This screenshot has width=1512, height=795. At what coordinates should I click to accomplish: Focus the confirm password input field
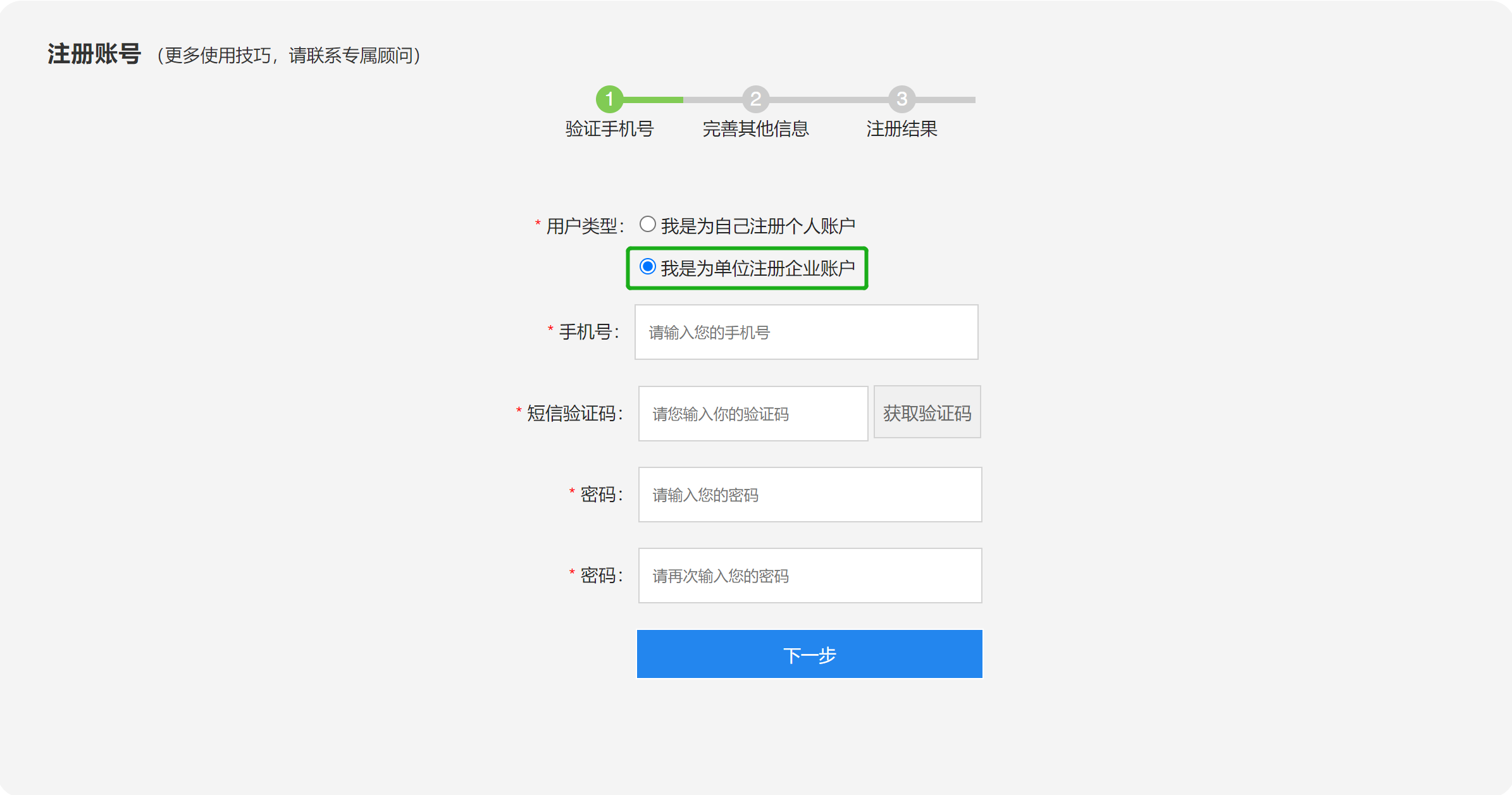810,576
